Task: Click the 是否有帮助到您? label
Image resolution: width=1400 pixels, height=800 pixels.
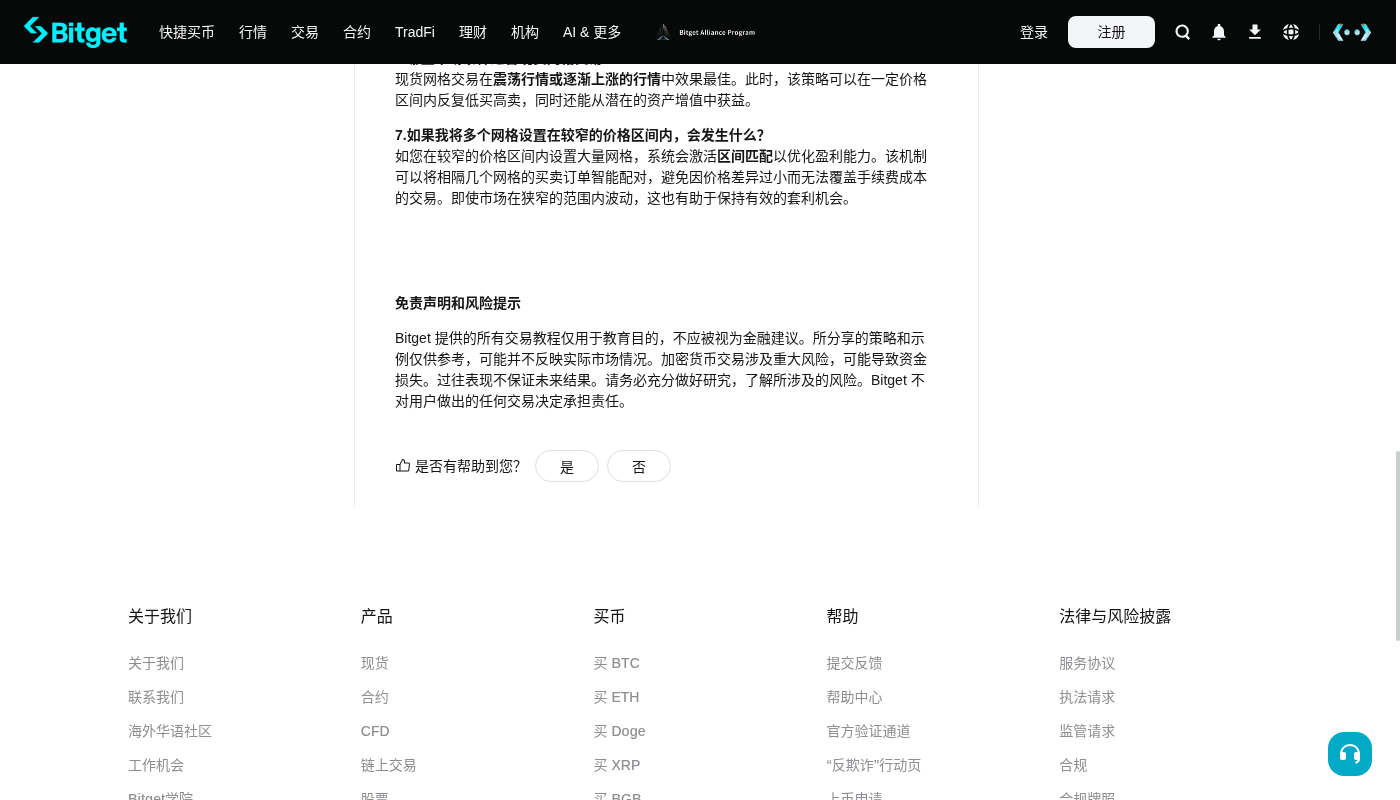Action: 467,466
